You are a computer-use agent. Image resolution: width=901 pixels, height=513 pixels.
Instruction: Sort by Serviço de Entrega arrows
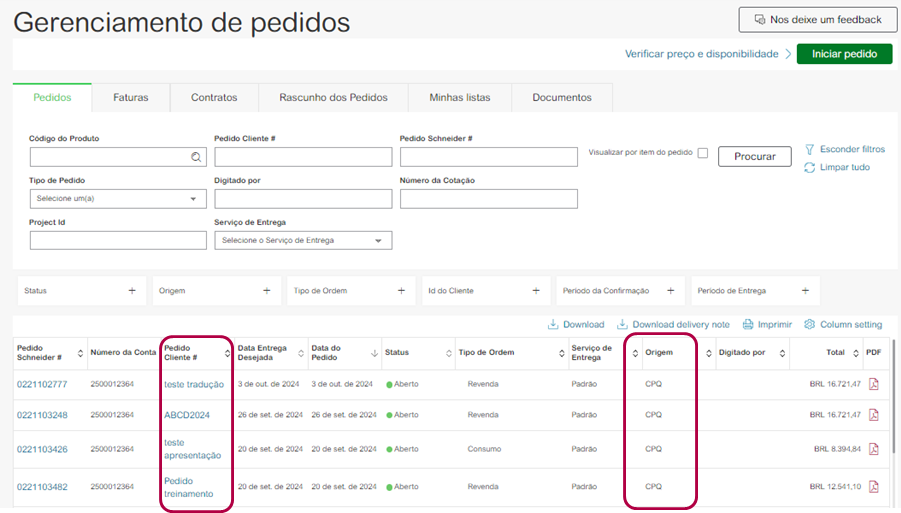point(635,353)
